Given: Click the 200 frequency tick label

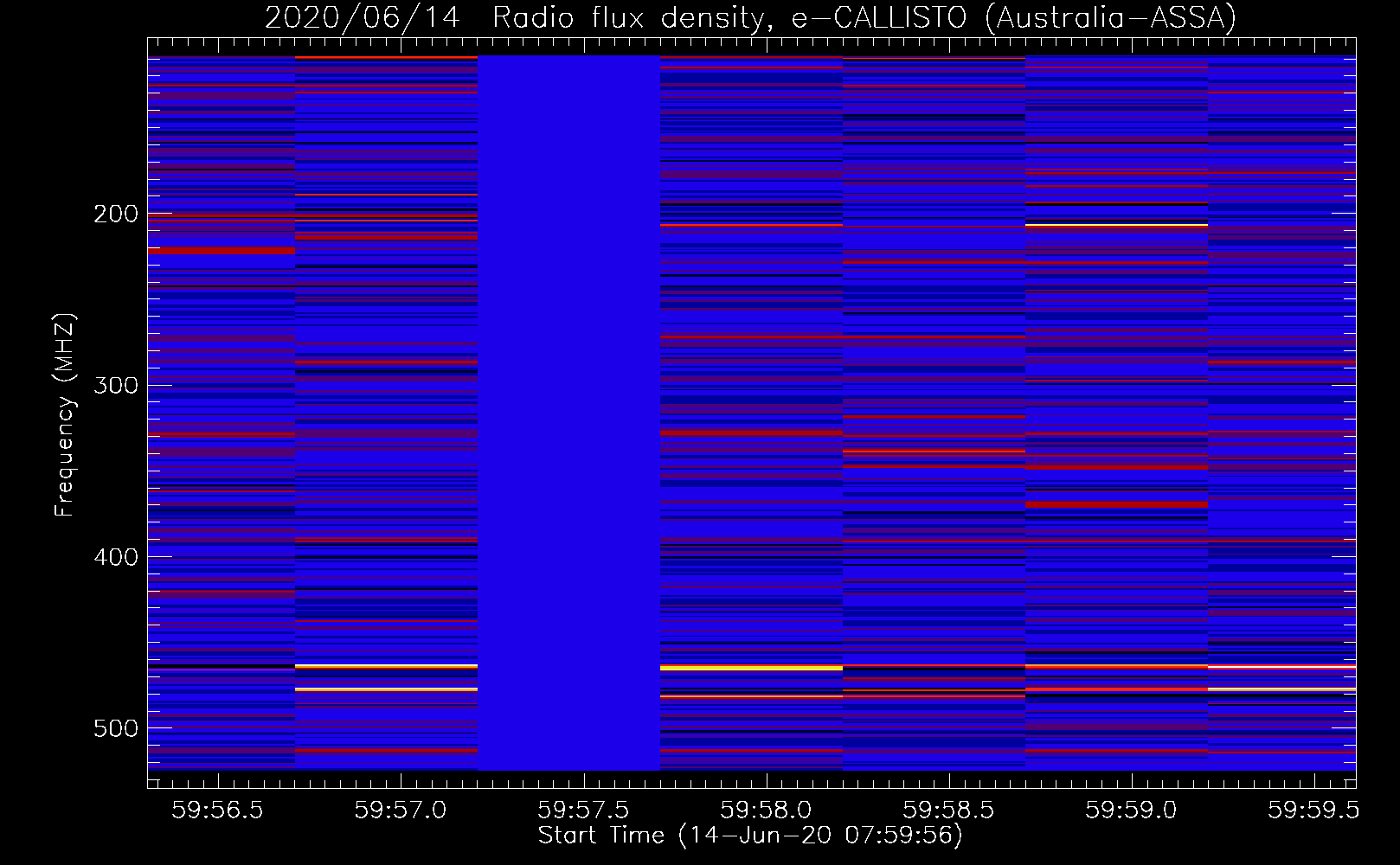Looking at the screenshot, I should click(x=116, y=214).
